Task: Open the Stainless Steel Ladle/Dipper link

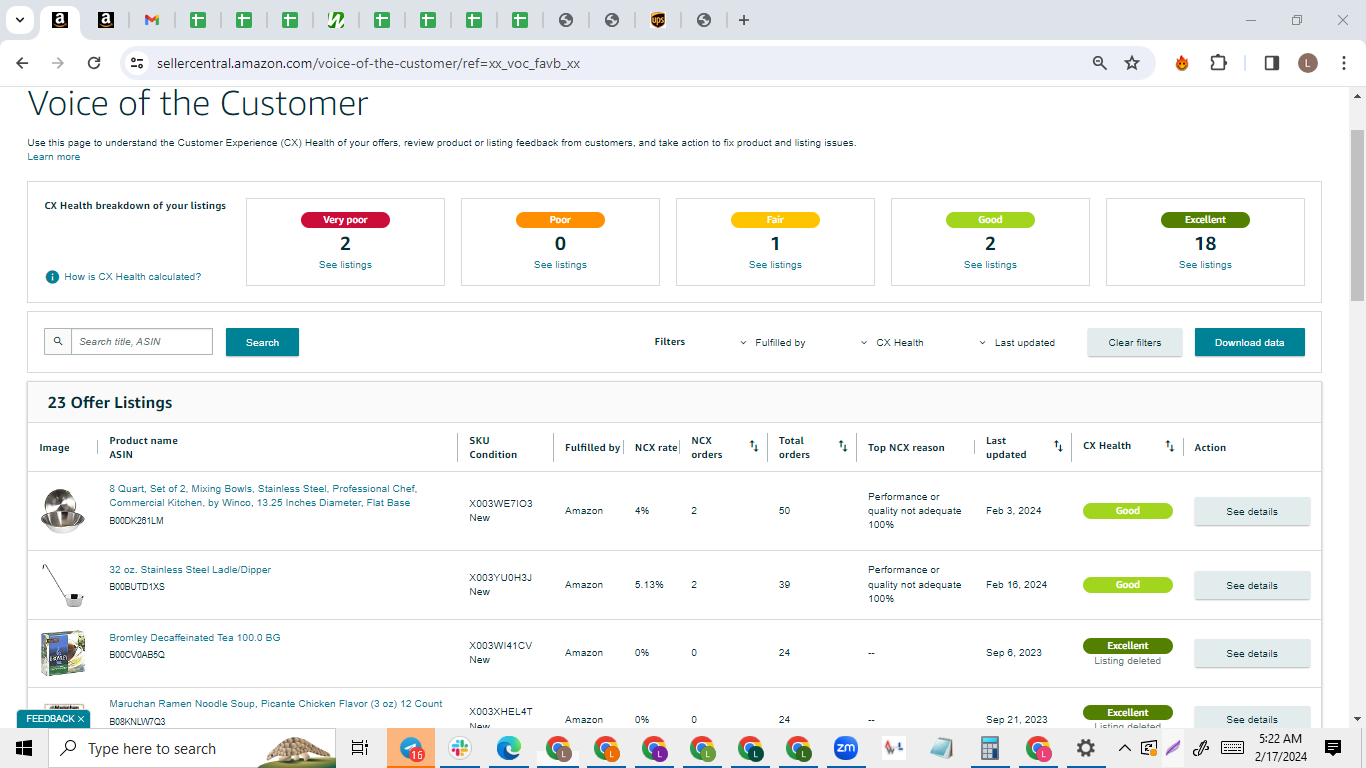Action: tap(190, 570)
